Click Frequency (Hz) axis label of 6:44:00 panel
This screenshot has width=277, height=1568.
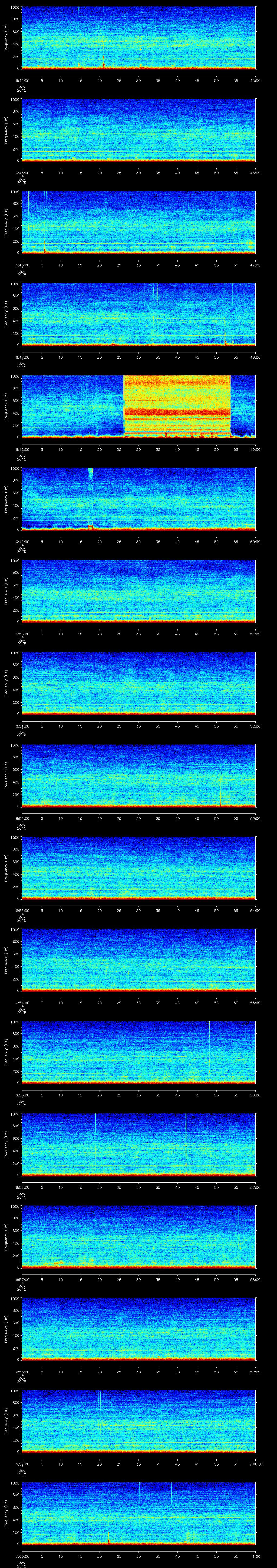tap(6, 38)
